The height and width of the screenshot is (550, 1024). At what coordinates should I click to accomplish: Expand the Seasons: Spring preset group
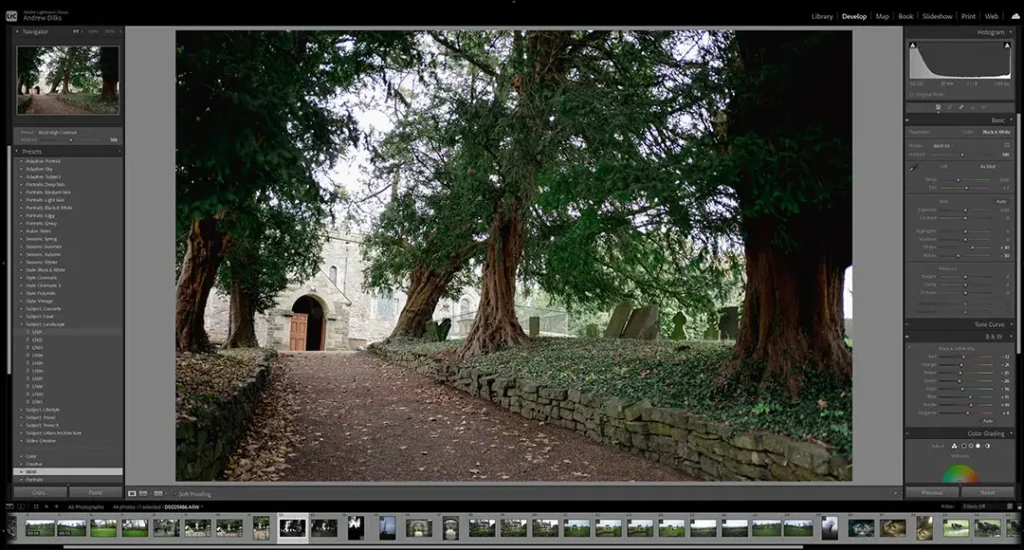pyautogui.click(x=21, y=239)
